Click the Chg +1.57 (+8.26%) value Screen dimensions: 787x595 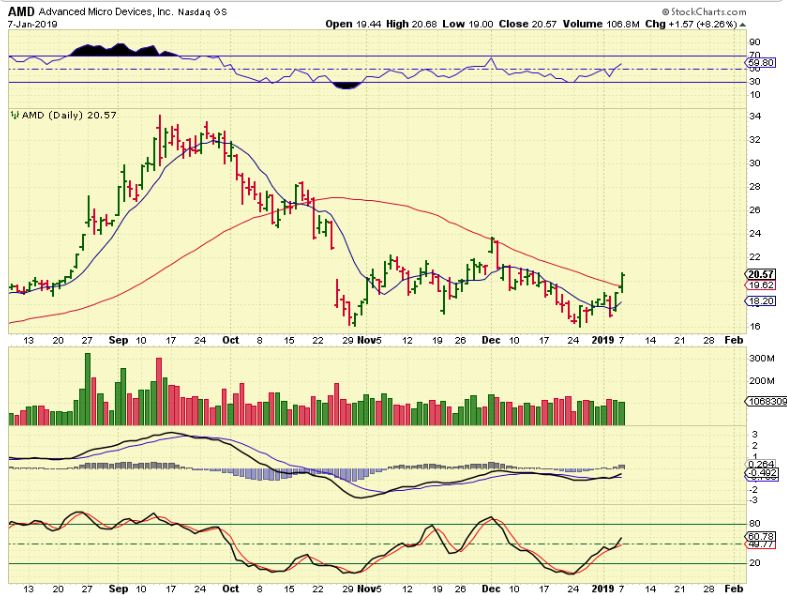pos(691,24)
